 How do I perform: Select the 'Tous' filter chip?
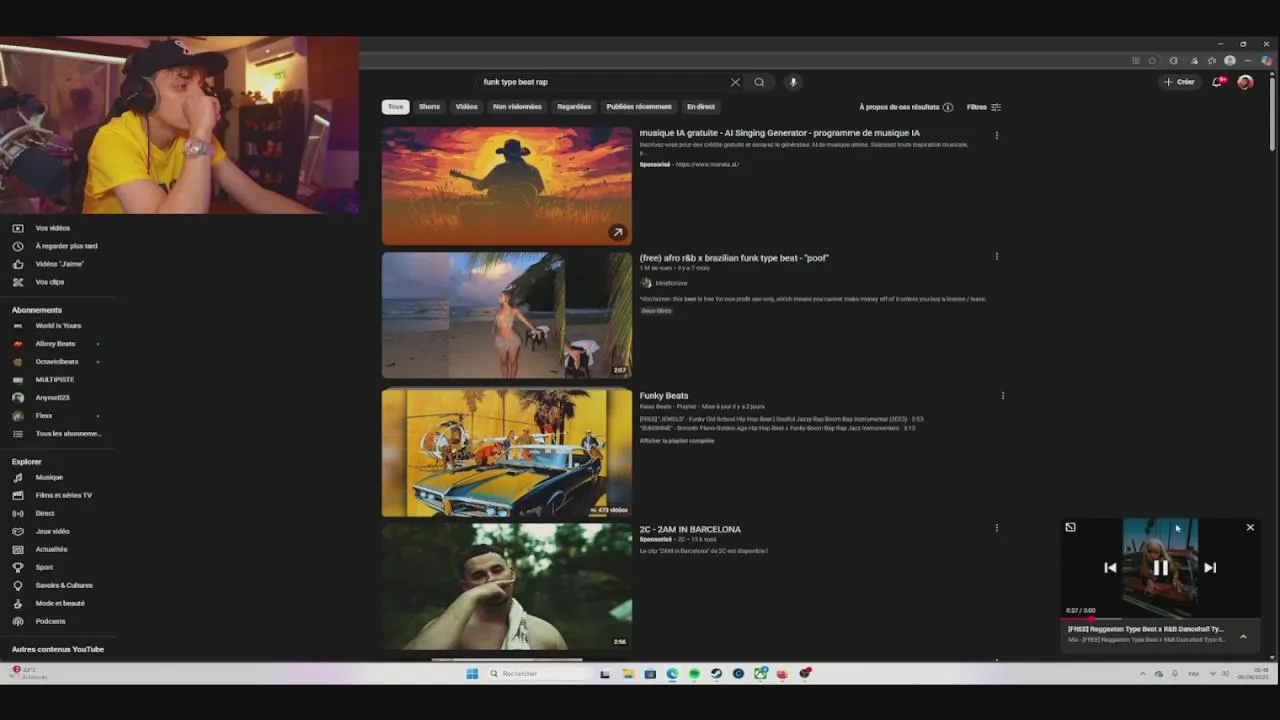click(x=395, y=107)
